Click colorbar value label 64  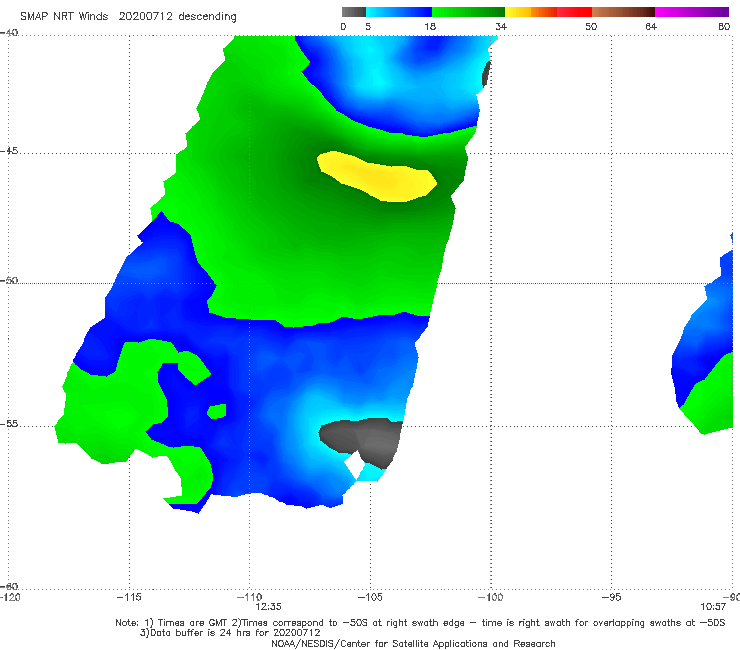coord(651,26)
